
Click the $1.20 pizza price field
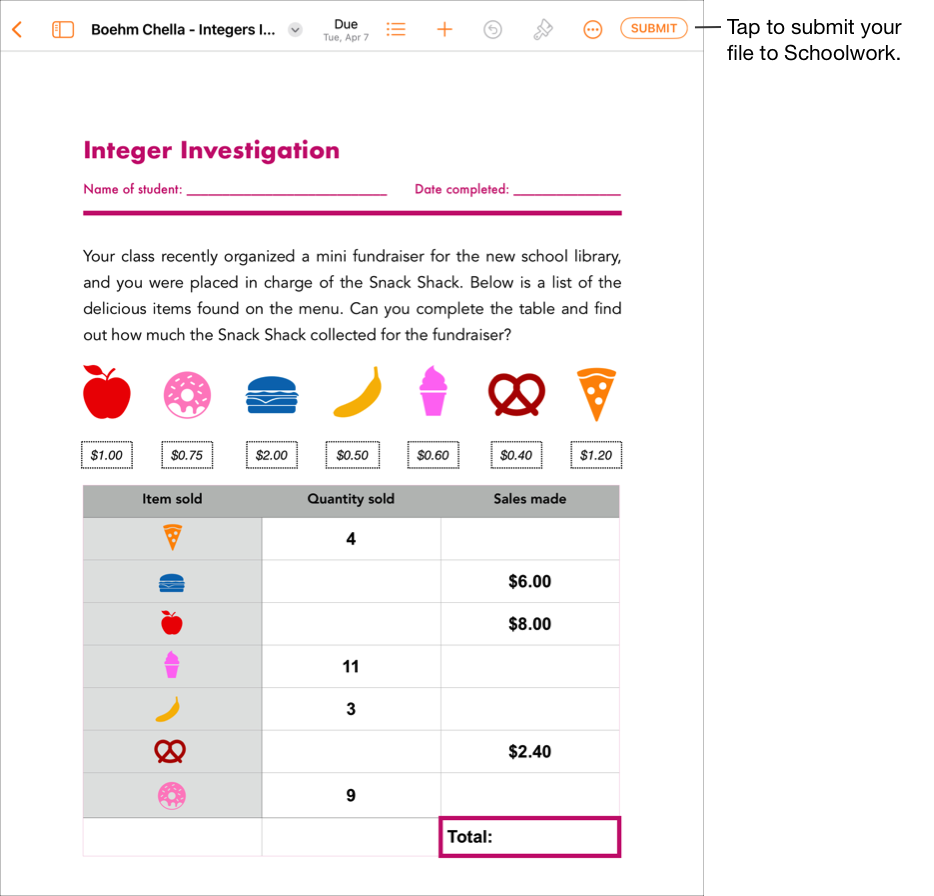coord(596,454)
